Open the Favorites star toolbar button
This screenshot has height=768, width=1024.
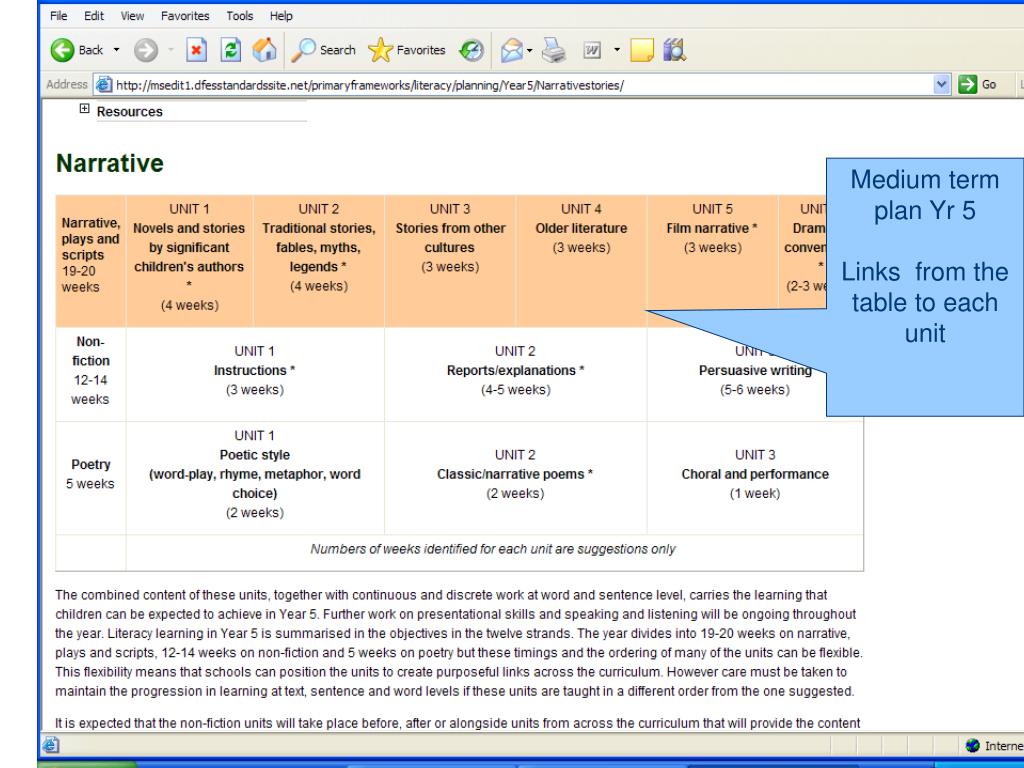pyautogui.click(x=406, y=50)
